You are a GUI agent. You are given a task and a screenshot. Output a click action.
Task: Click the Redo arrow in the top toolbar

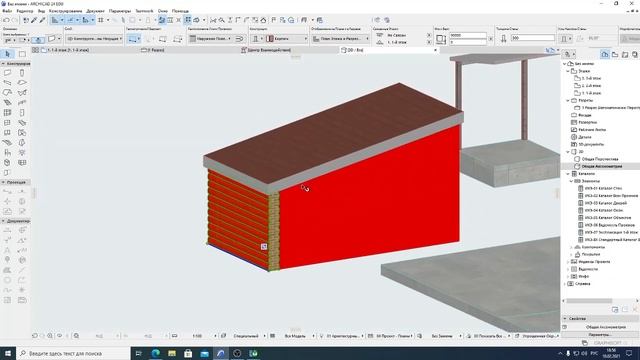coord(15,20)
